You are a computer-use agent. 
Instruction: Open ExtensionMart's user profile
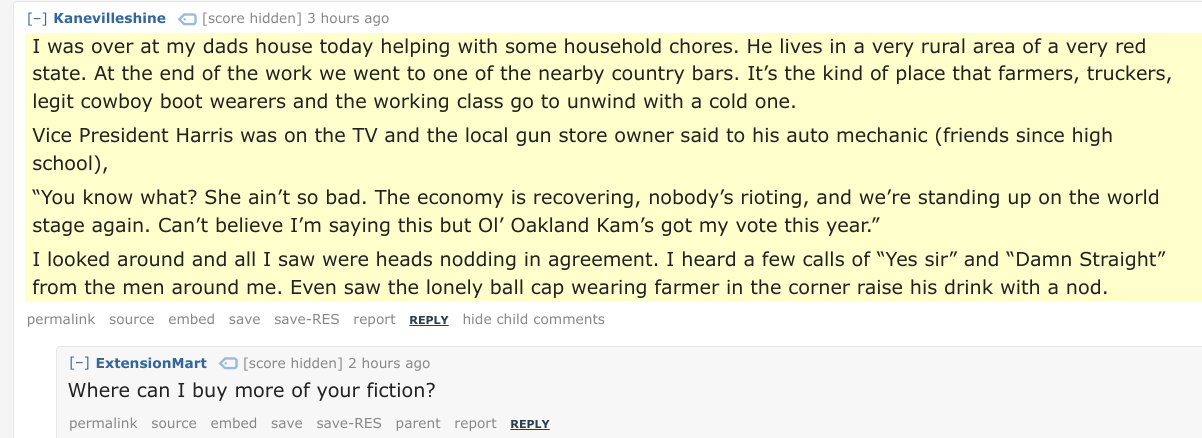(x=151, y=363)
